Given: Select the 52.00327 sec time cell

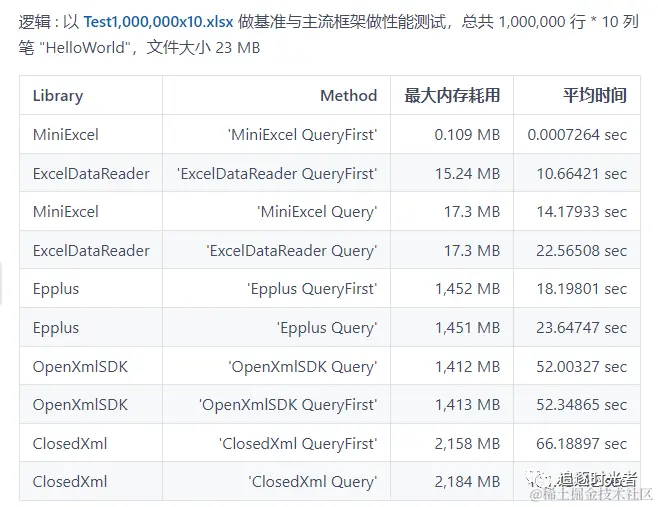Looking at the screenshot, I should pyautogui.click(x=577, y=366).
